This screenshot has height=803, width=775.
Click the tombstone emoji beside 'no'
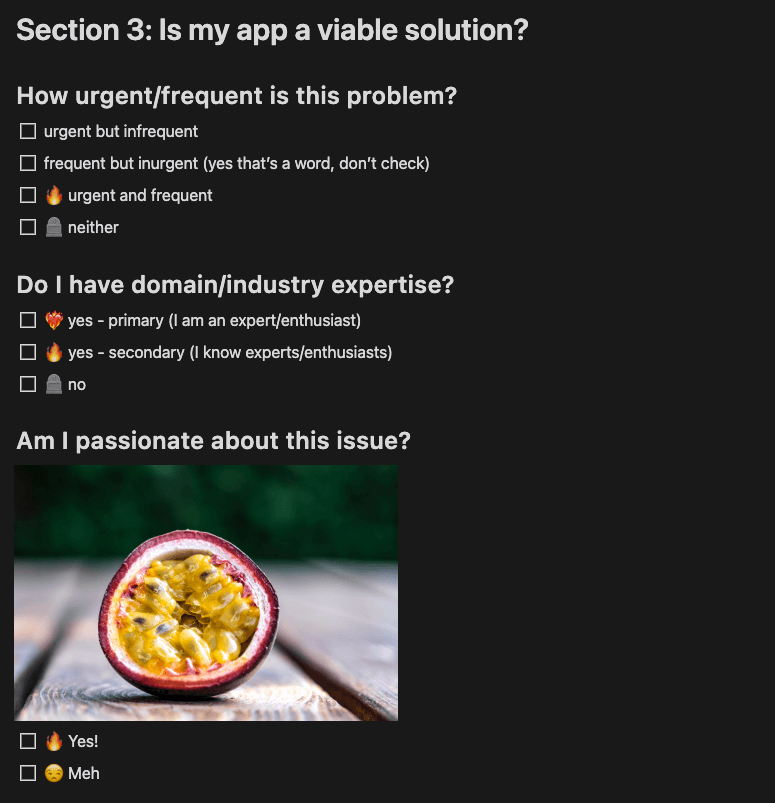click(54, 384)
